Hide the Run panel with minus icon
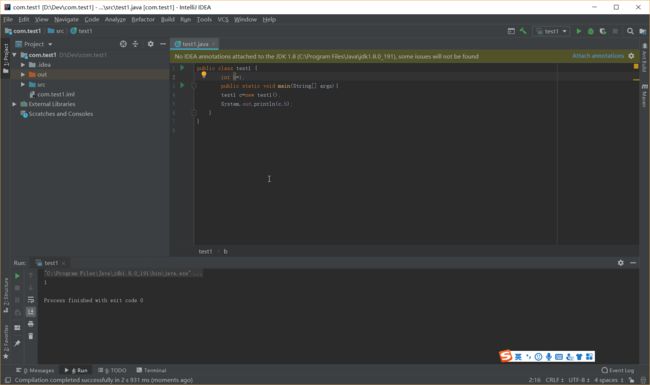Image resolution: width=650 pixels, height=385 pixels. [x=633, y=263]
